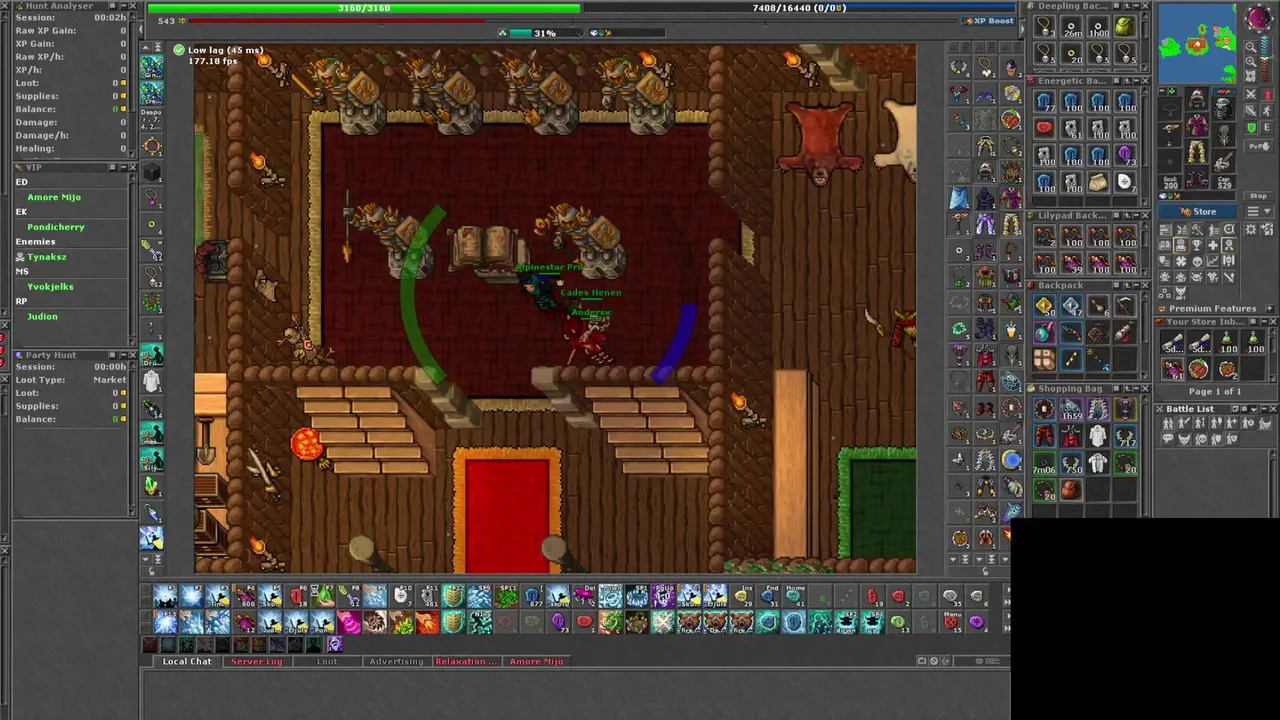The width and height of the screenshot is (1280, 720).
Task: Switch to the Local Chat tab
Action: pos(187,661)
